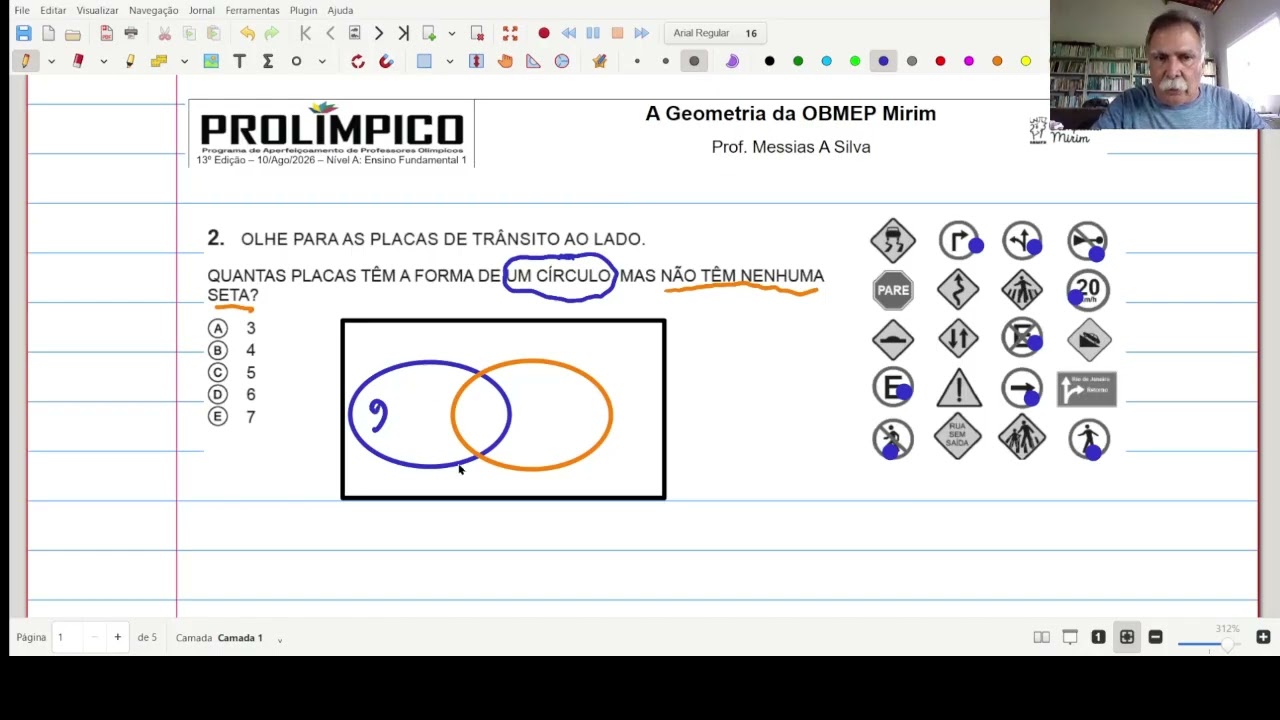Viewport: 1280px width, 720px height.
Task: Print the document
Action: (x=131, y=33)
